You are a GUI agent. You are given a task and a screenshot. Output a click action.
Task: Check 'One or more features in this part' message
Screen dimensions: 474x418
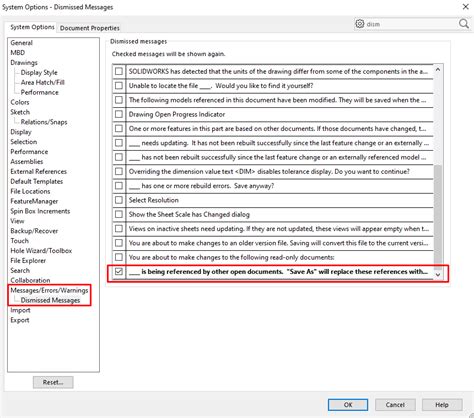tap(119, 129)
